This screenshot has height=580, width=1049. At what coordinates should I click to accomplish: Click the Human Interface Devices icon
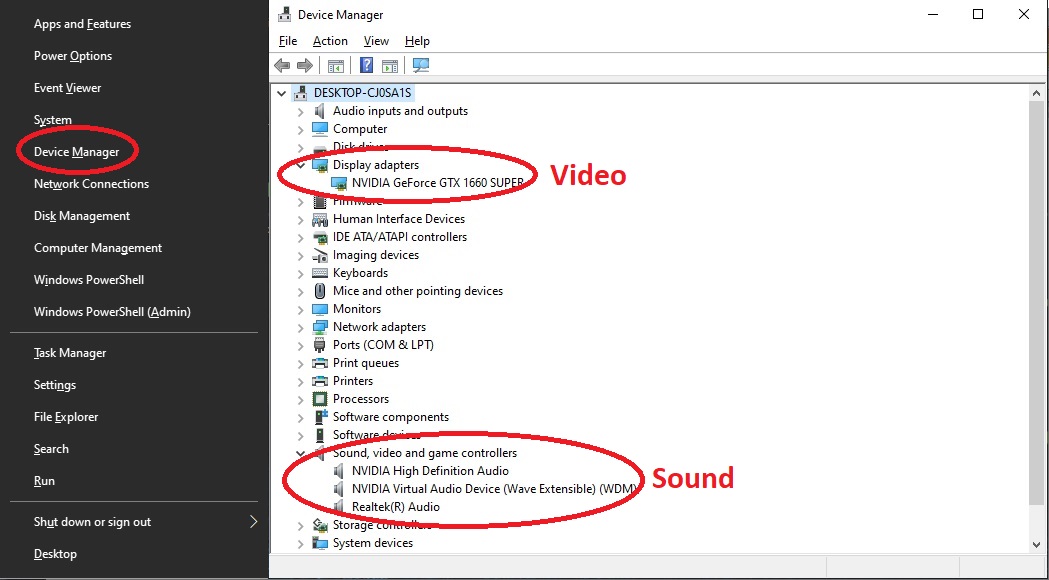tap(320, 219)
